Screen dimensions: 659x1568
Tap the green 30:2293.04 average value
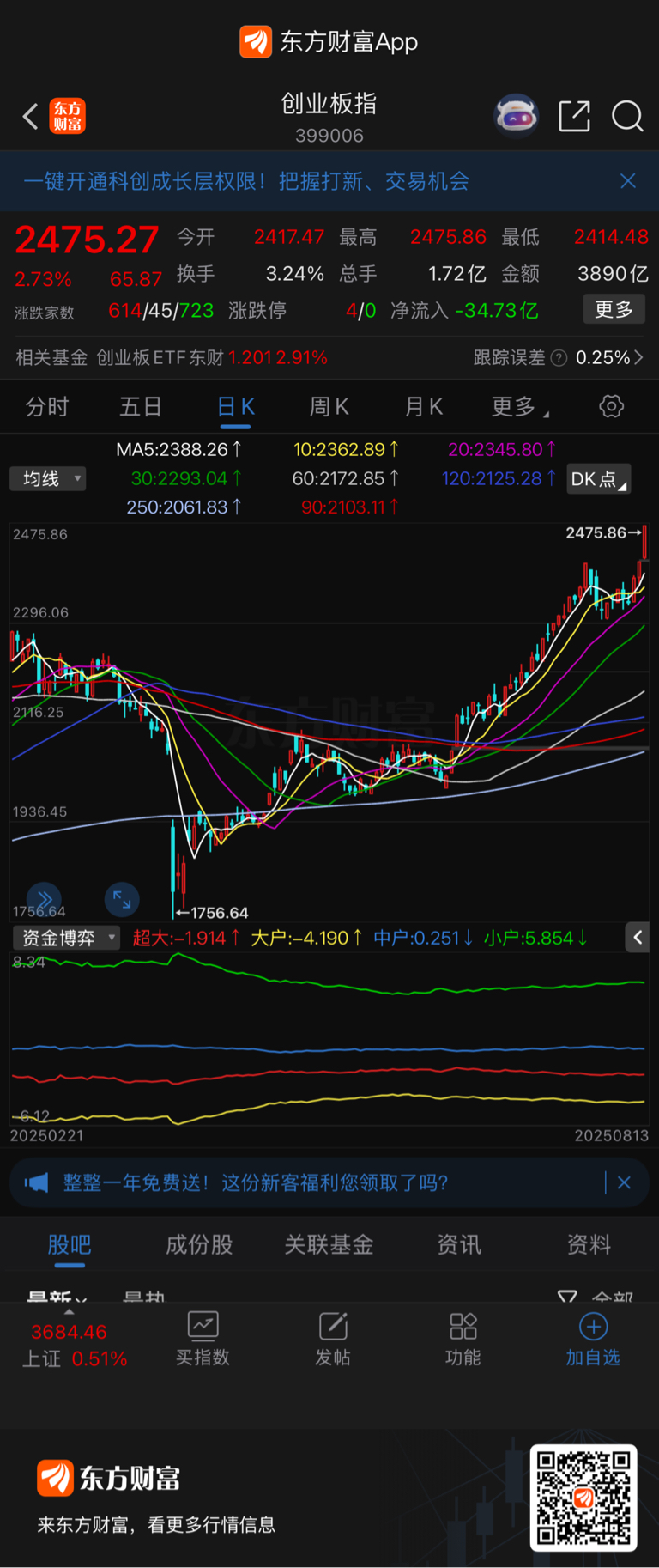186,478
